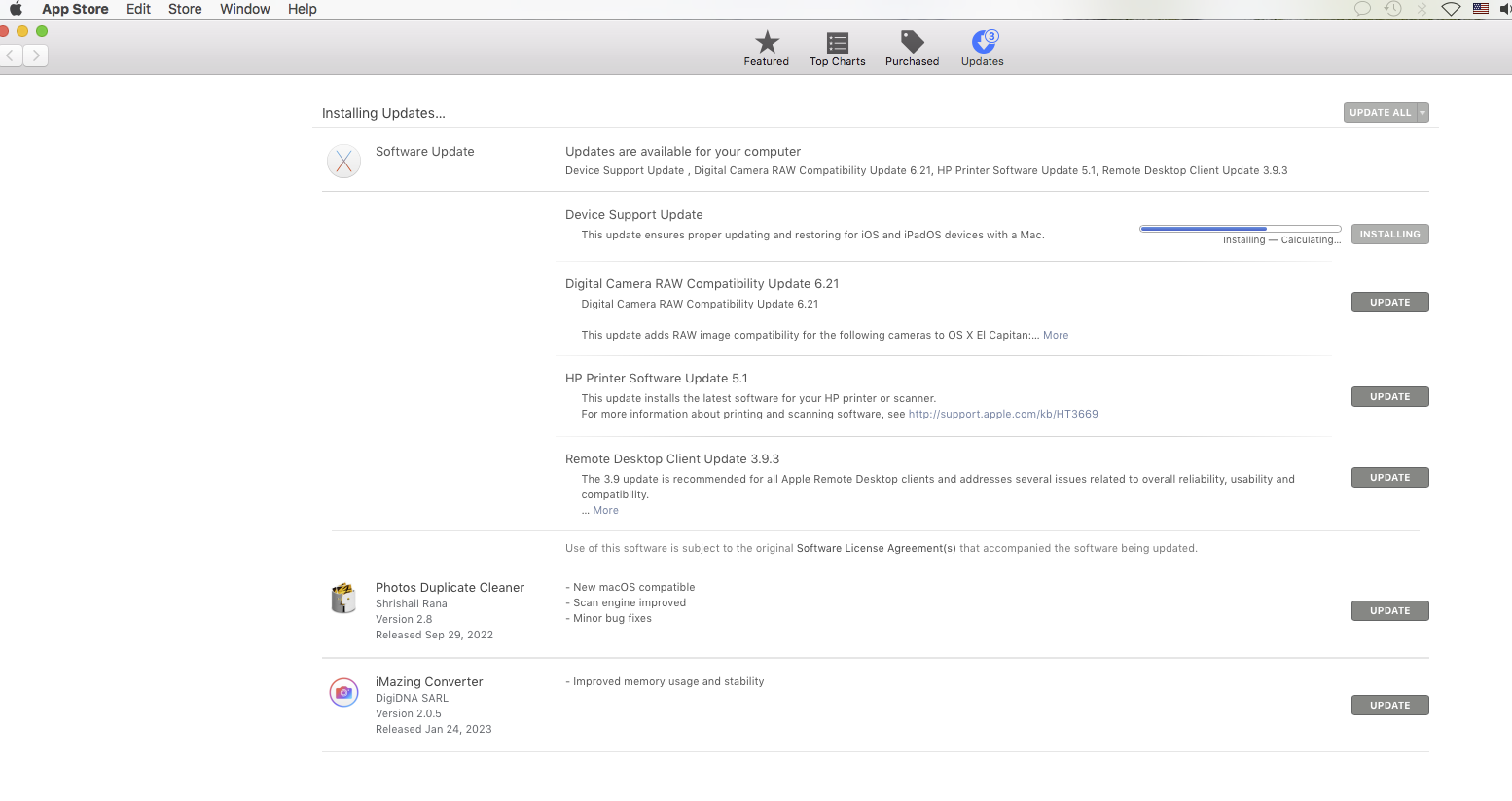Click the DigiDNA SARL developer name
Image resolution: width=1512 pixels, height=801 pixels.
click(x=413, y=698)
